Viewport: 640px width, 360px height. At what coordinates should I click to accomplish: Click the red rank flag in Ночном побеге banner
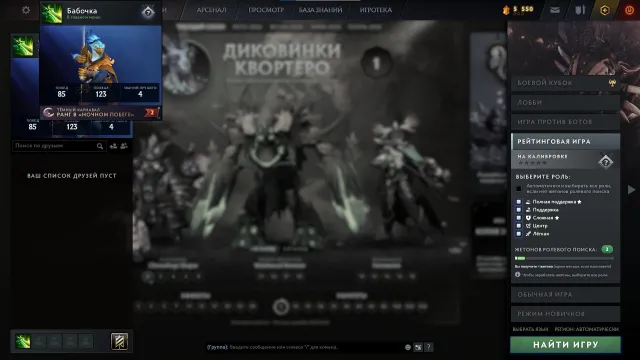click(151, 112)
